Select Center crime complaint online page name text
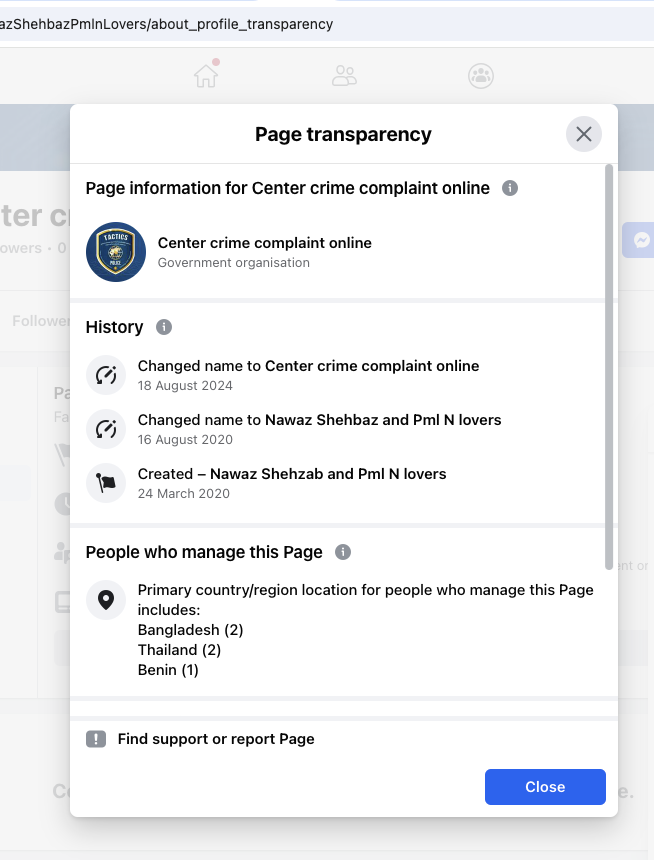This screenshot has height=860, width=654. (264, 243)
